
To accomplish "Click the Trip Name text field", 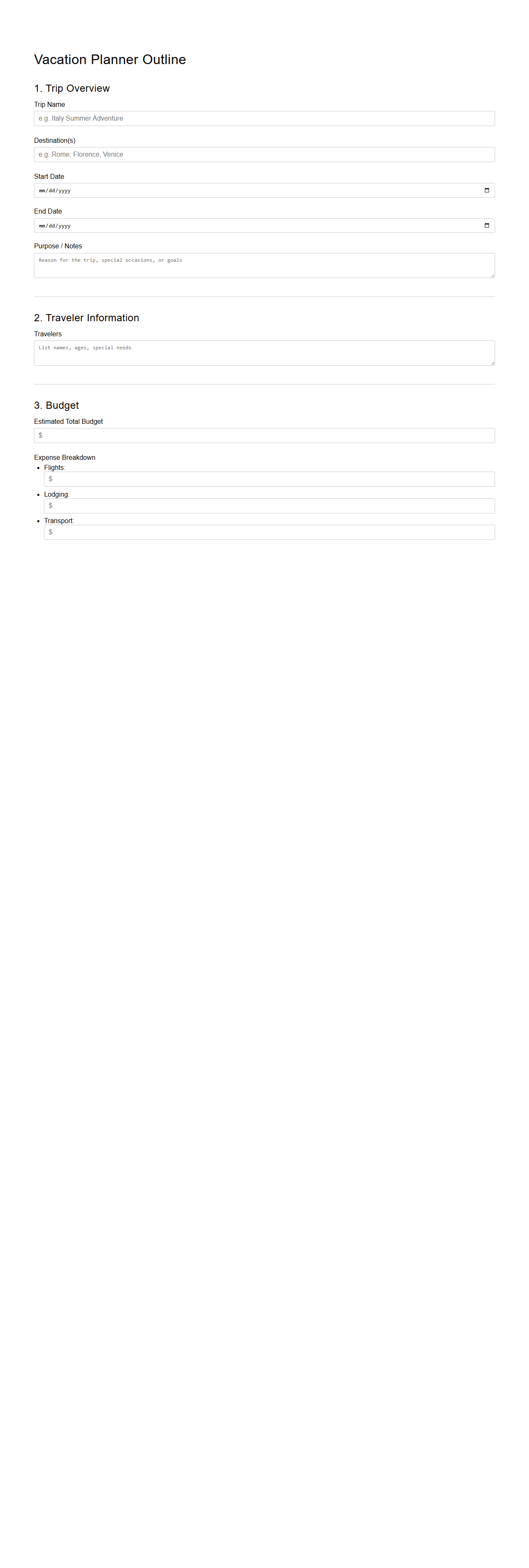I will pyautogui.click(x=264, y=118).
